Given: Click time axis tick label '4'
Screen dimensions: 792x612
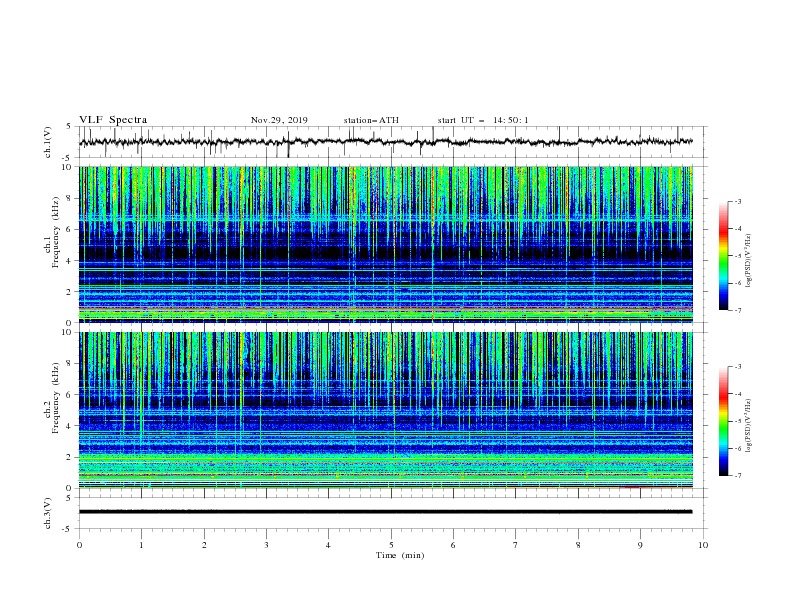Looking at the screenshot, I should coord(328,545).
